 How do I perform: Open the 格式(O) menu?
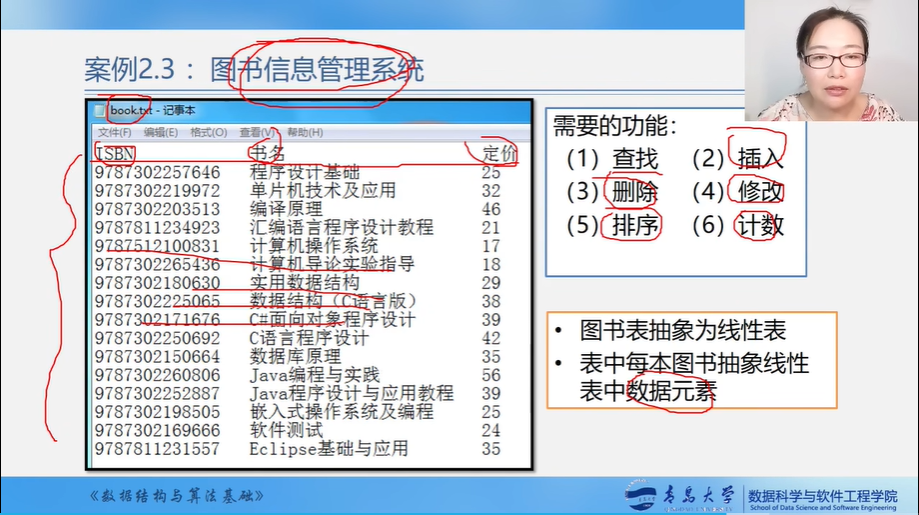tap(208, 132)
